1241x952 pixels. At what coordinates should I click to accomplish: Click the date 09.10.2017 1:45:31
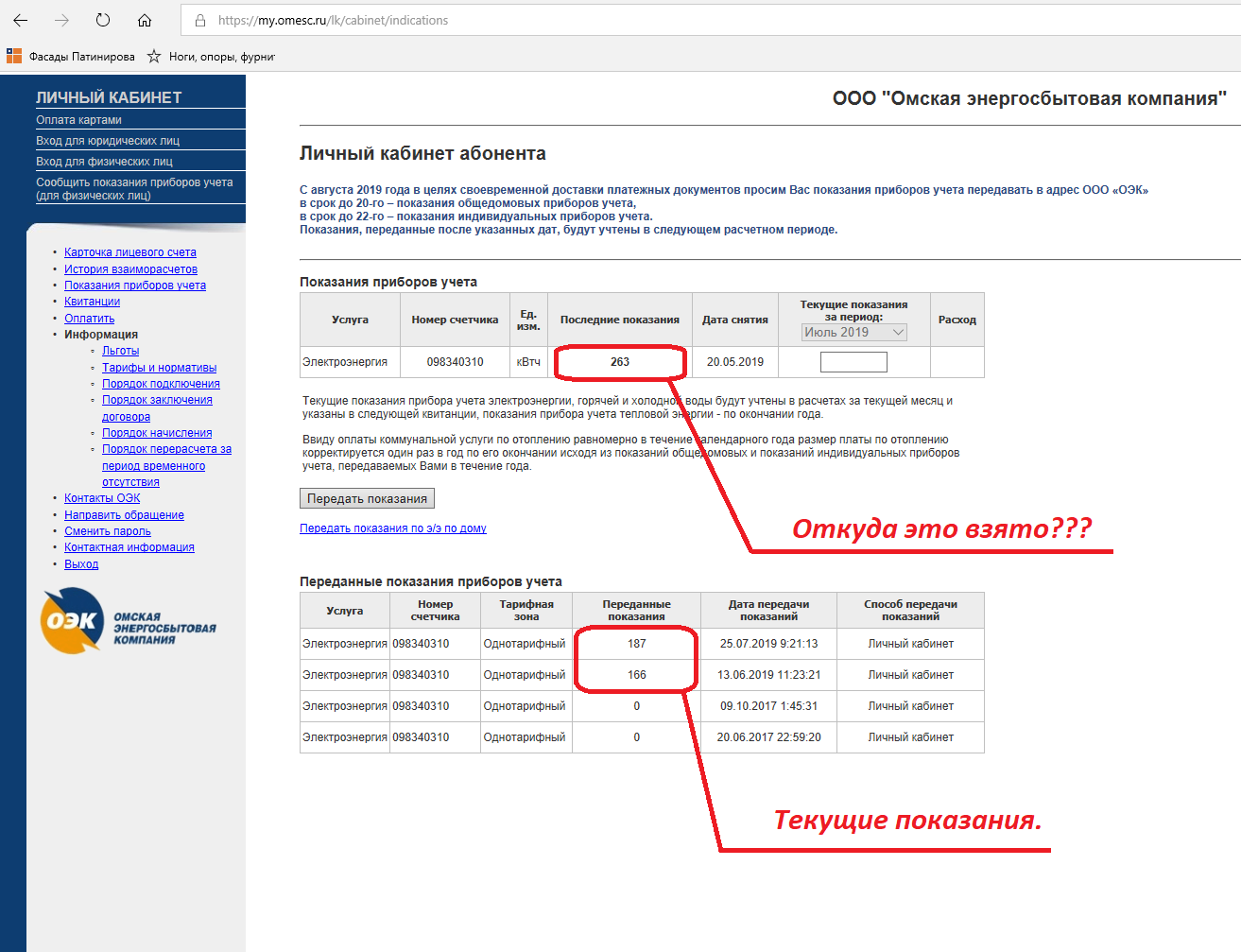(x=769, y=706)
